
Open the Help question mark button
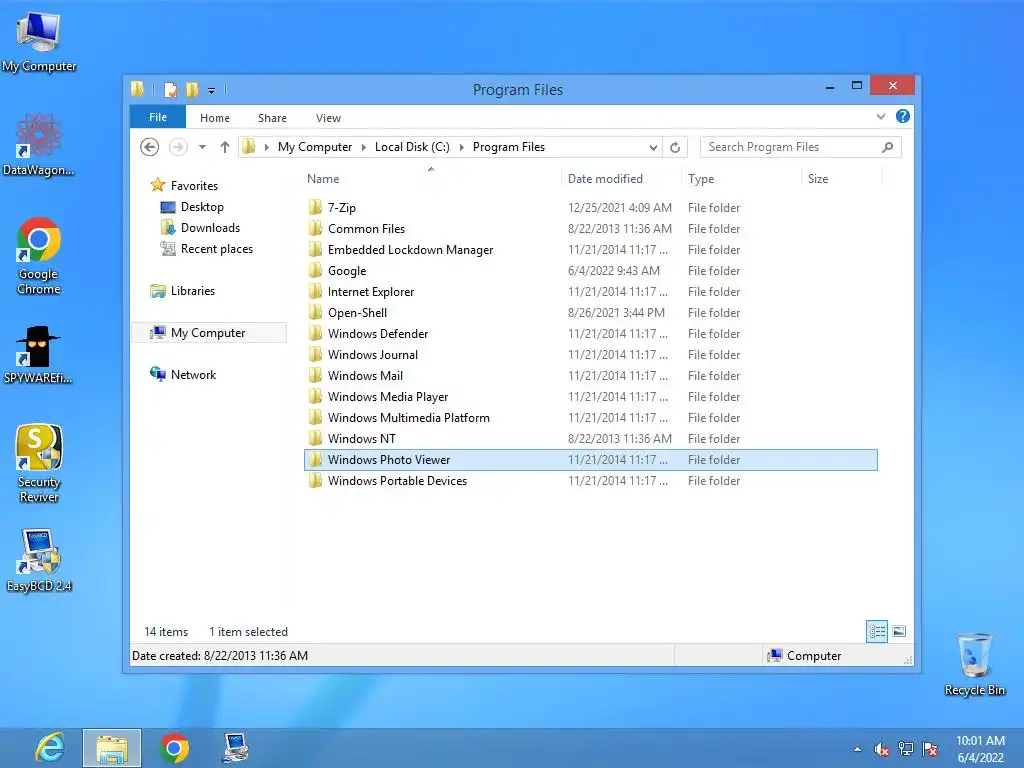[903, 116]
